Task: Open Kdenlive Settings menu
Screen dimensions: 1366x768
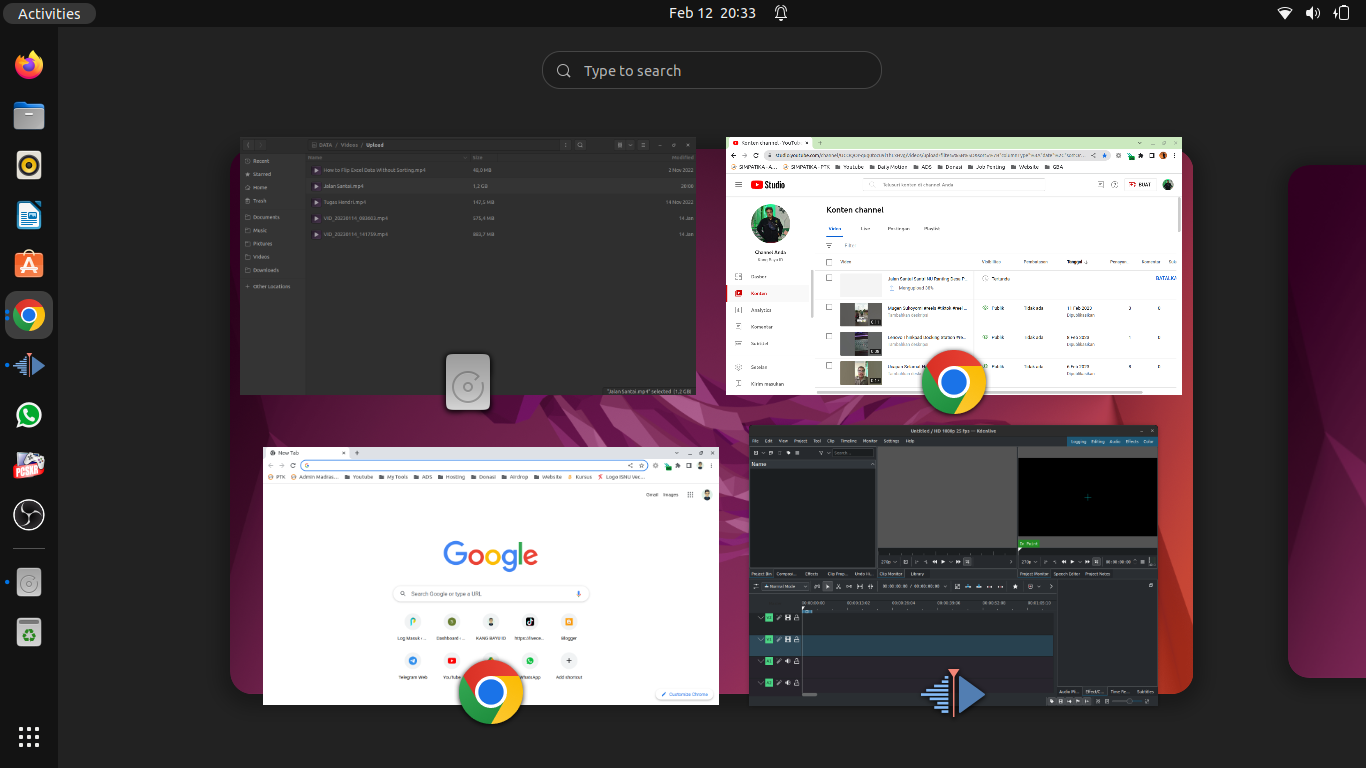Action: [890, 441]
